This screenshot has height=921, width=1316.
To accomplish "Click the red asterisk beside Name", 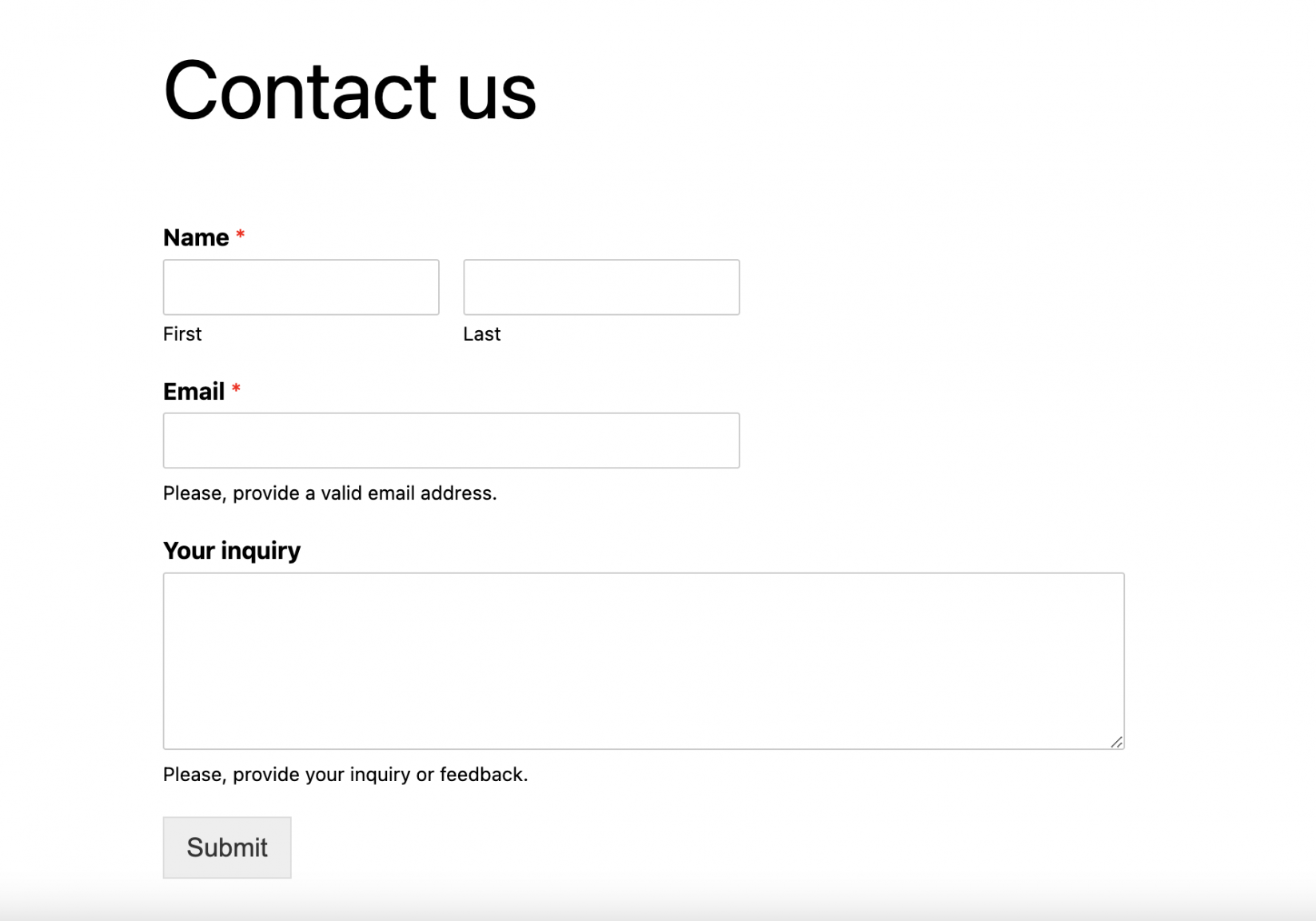I will [x=240, y=235].
